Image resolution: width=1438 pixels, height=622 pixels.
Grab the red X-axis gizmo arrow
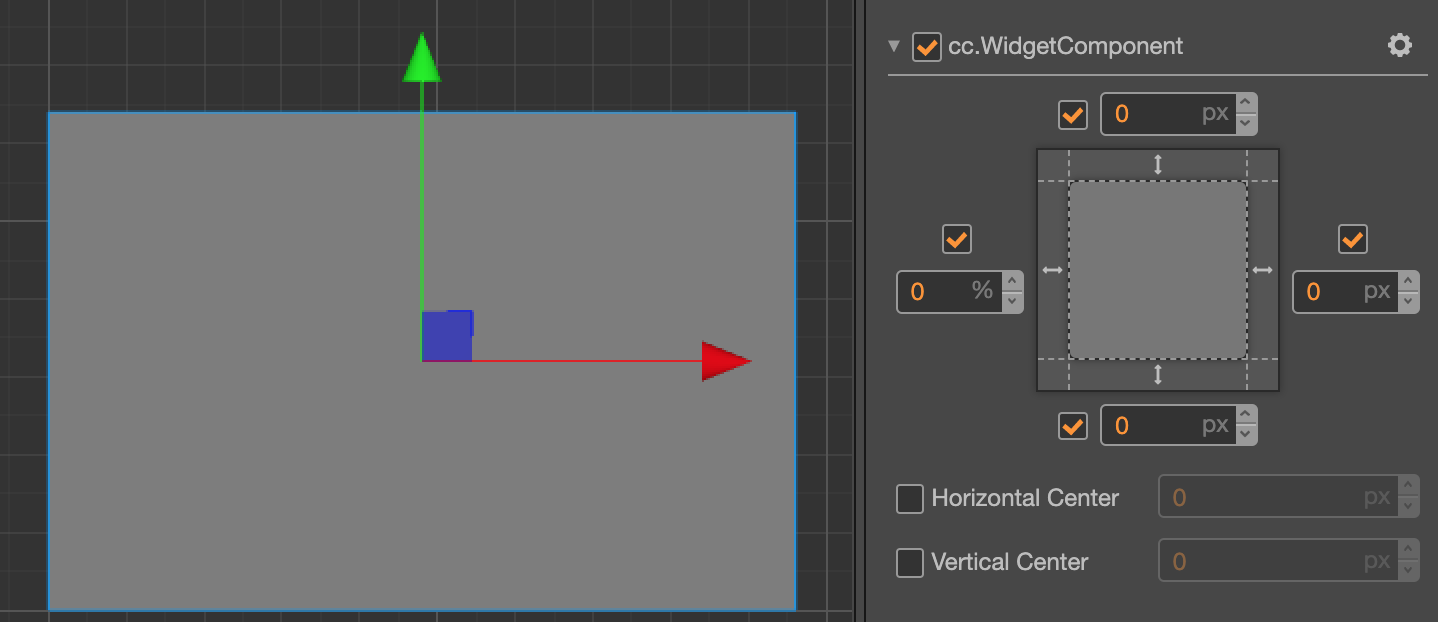pyautogui.click(x=725, y=361)
